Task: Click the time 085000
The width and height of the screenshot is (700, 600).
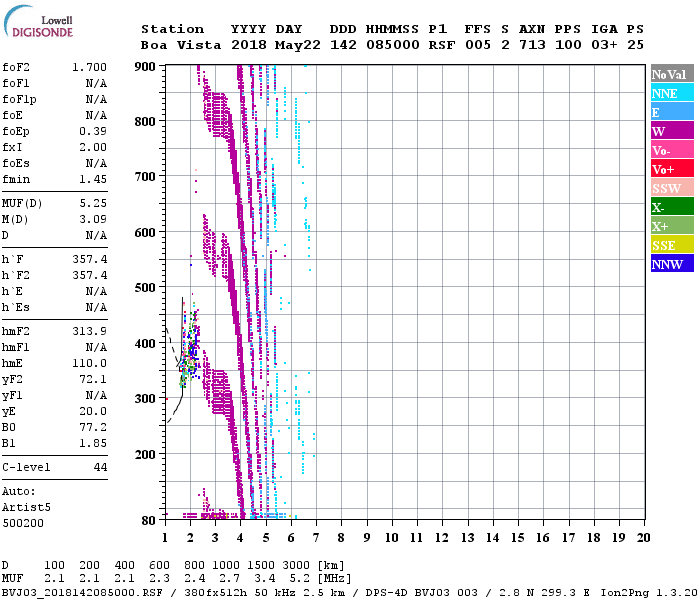Action: click(x=393, y=45)
